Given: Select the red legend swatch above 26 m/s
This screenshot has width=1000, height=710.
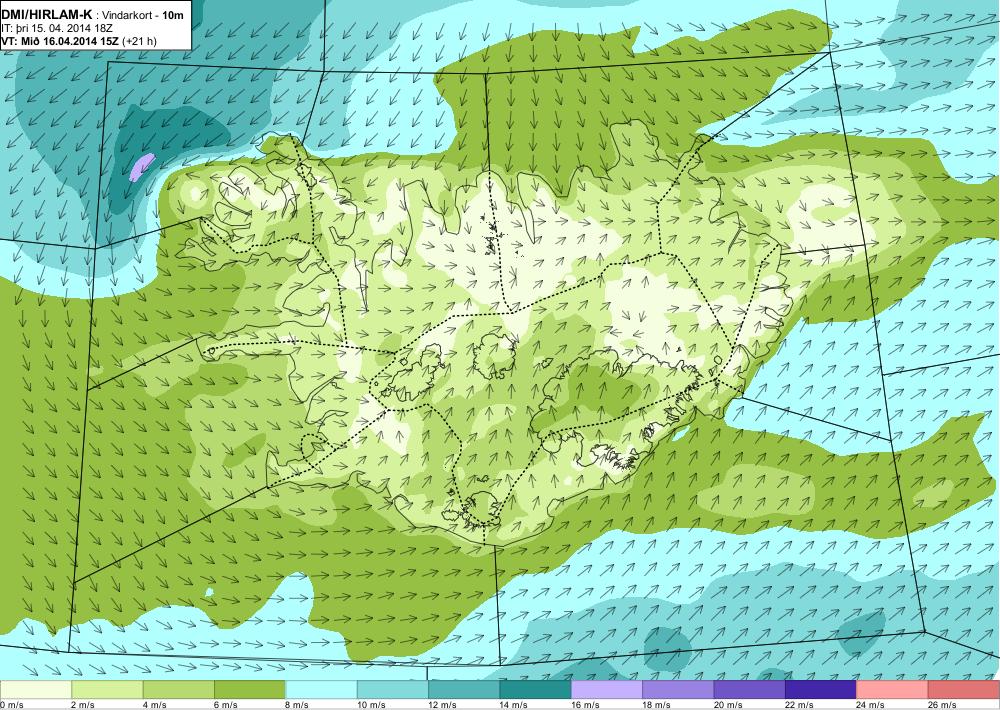Looking at the screenshot, I should click(964, 690).
